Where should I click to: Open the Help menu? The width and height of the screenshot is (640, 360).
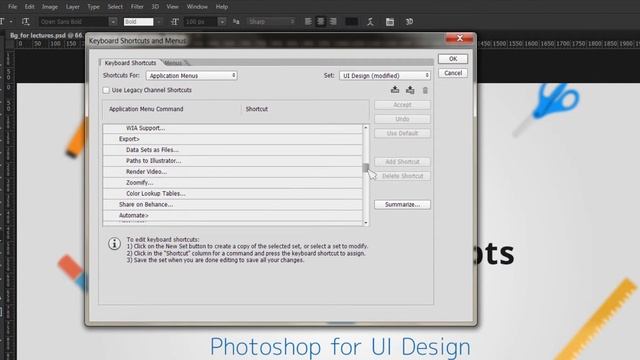click(222, 7)
